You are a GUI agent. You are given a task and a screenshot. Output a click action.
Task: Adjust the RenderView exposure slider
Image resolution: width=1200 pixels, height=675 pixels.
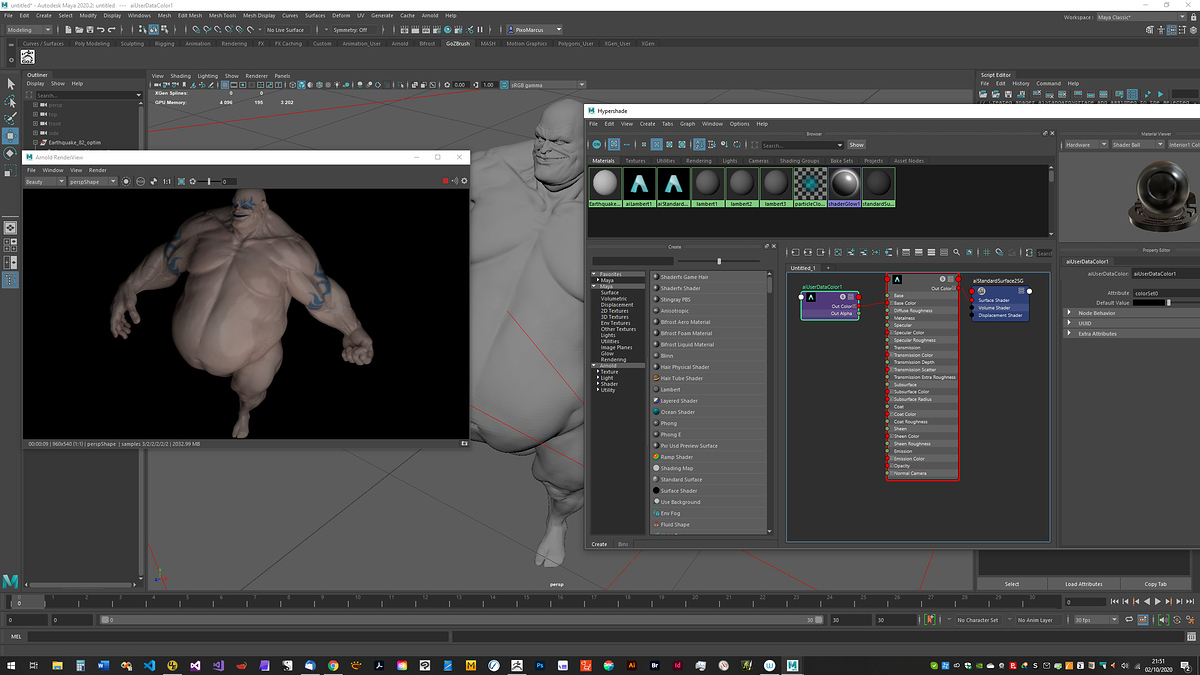208,181
